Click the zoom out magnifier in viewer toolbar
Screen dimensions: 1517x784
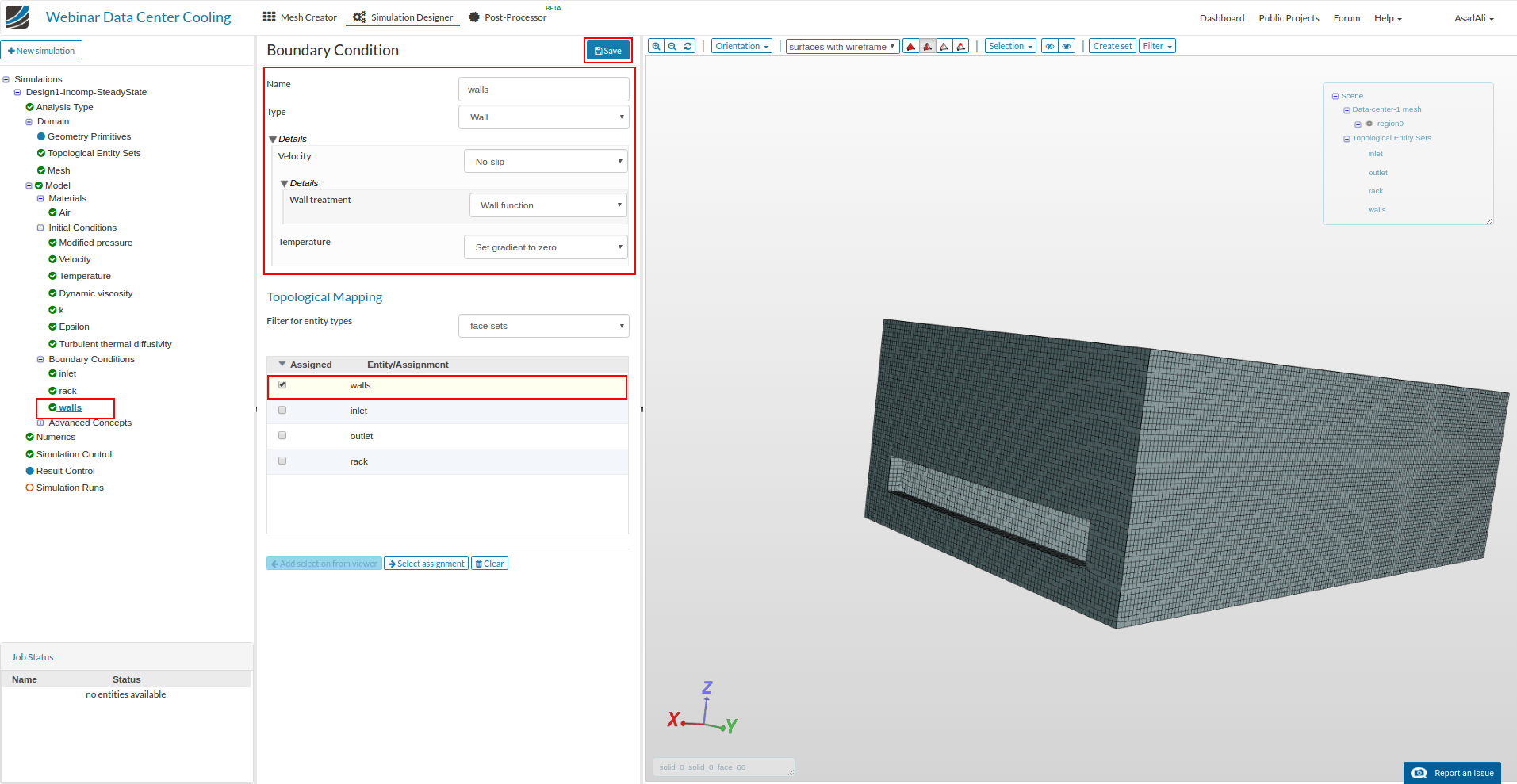(x=672, y=46)
